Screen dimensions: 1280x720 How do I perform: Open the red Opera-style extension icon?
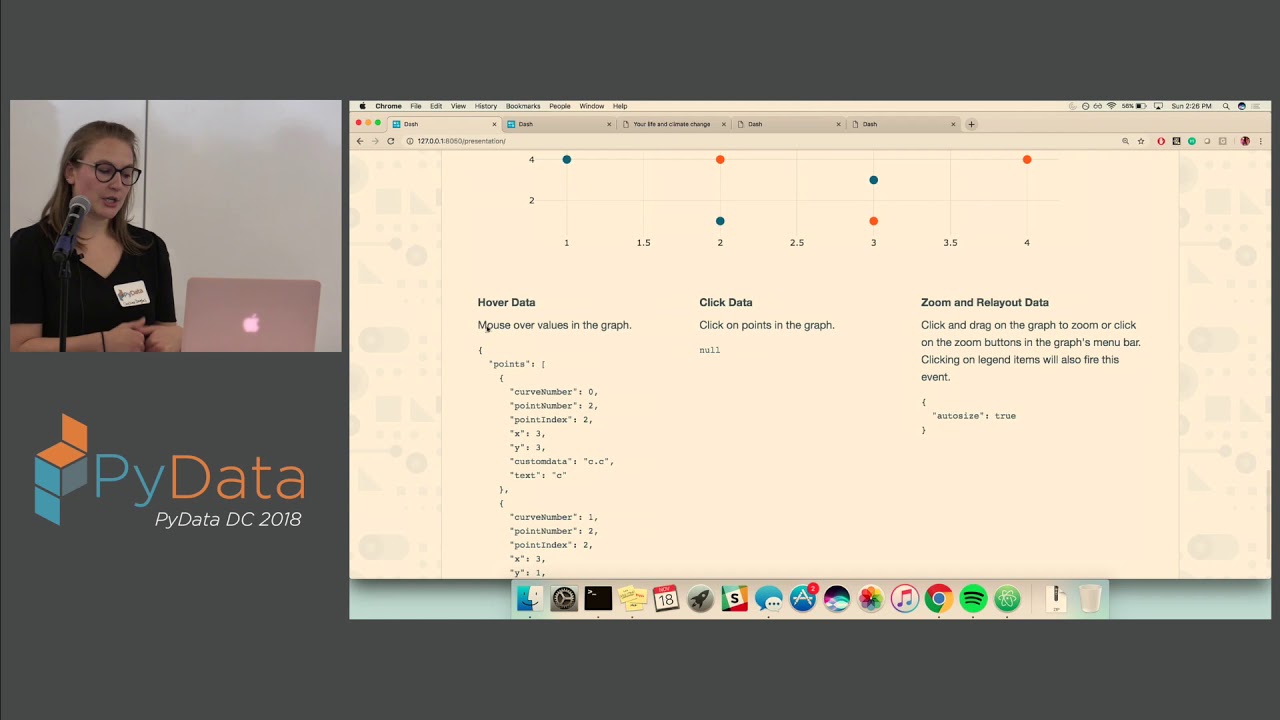coord(1161,141)
